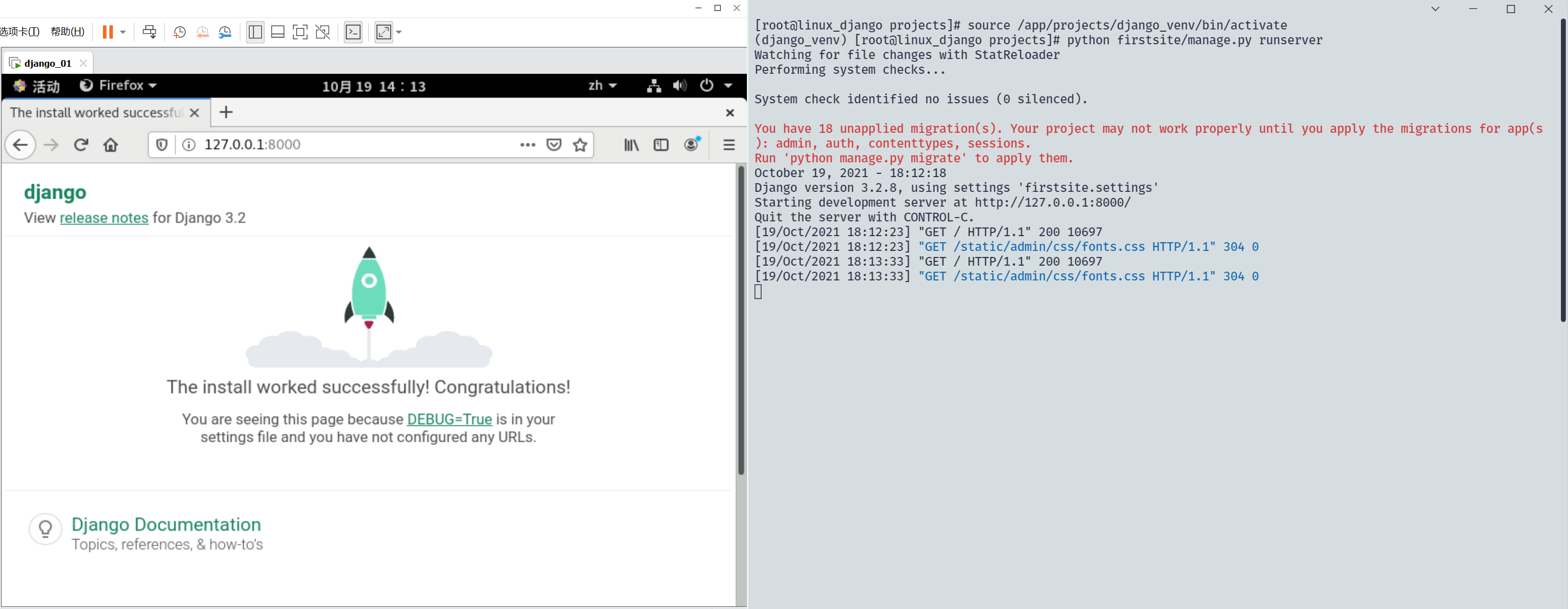This screenshot has width=1568, height=609.
Task: Click the terminal window vertical scrollbar
Action: click(x=1563, y=171)
